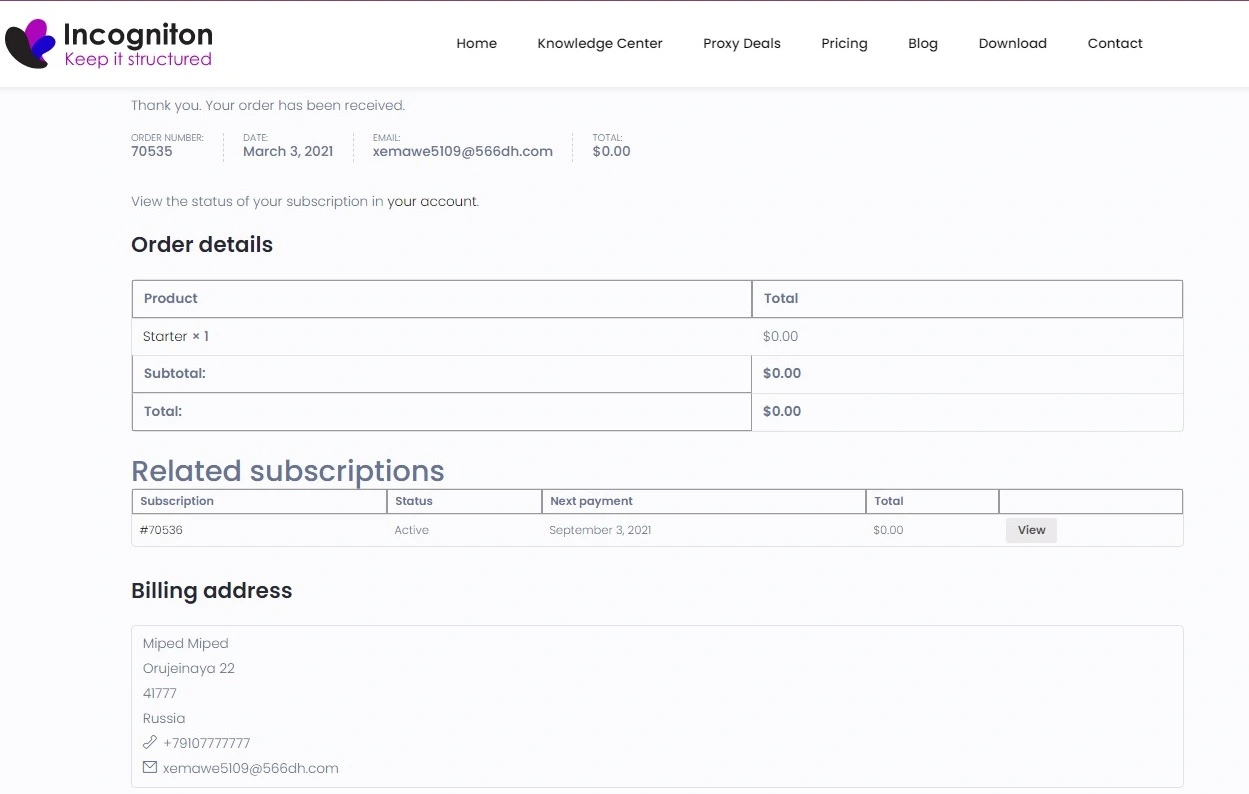
Task: Click phone number +79107777777
Action: [x=207, y=743]
